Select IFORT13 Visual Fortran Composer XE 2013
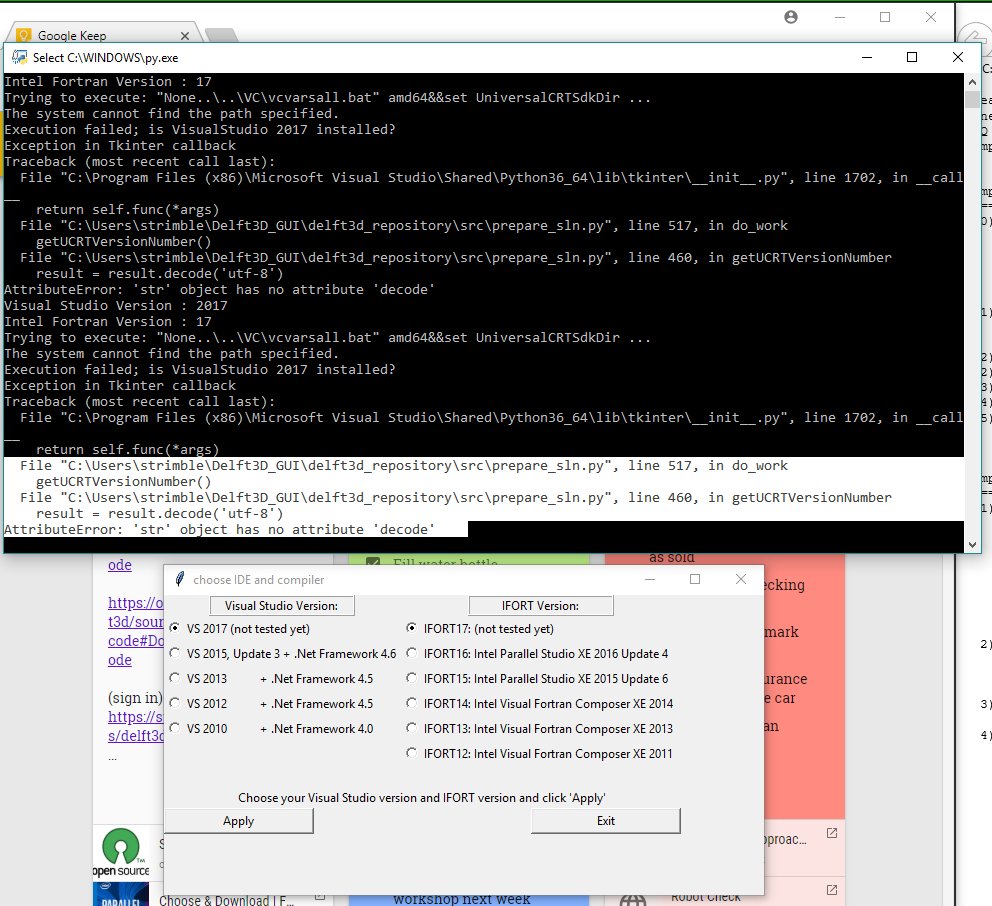Image resolution: width=992 pixels, height=906 pixels. pos(412,728)
